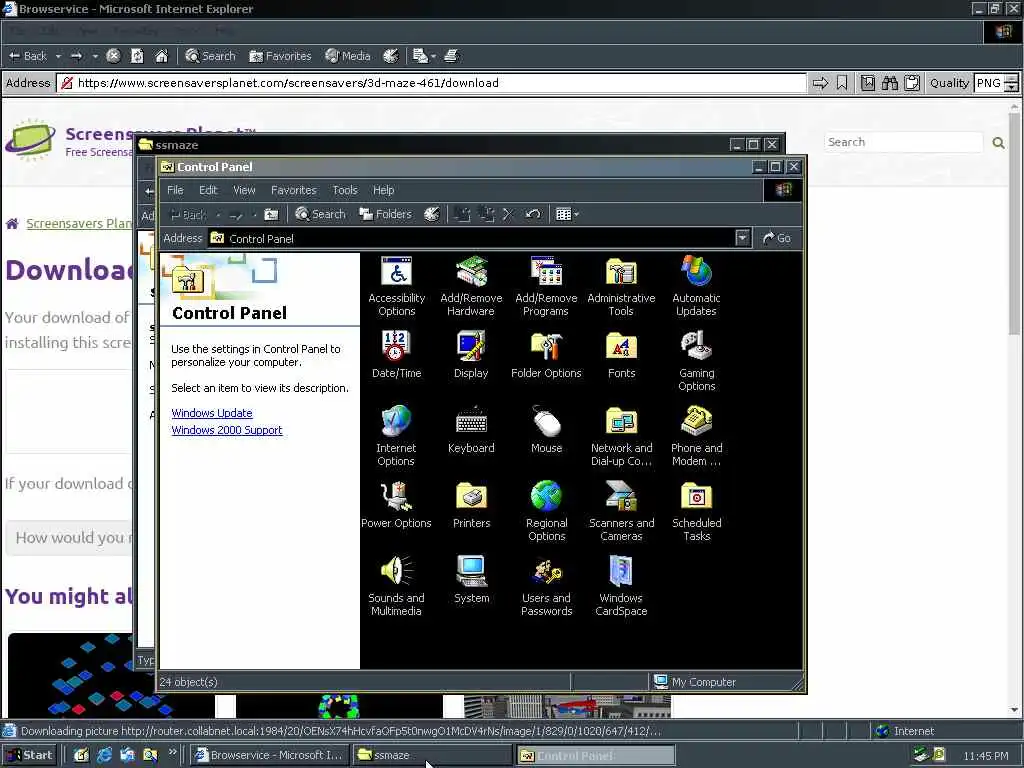Open the Help menu in Control Panel

383,190
